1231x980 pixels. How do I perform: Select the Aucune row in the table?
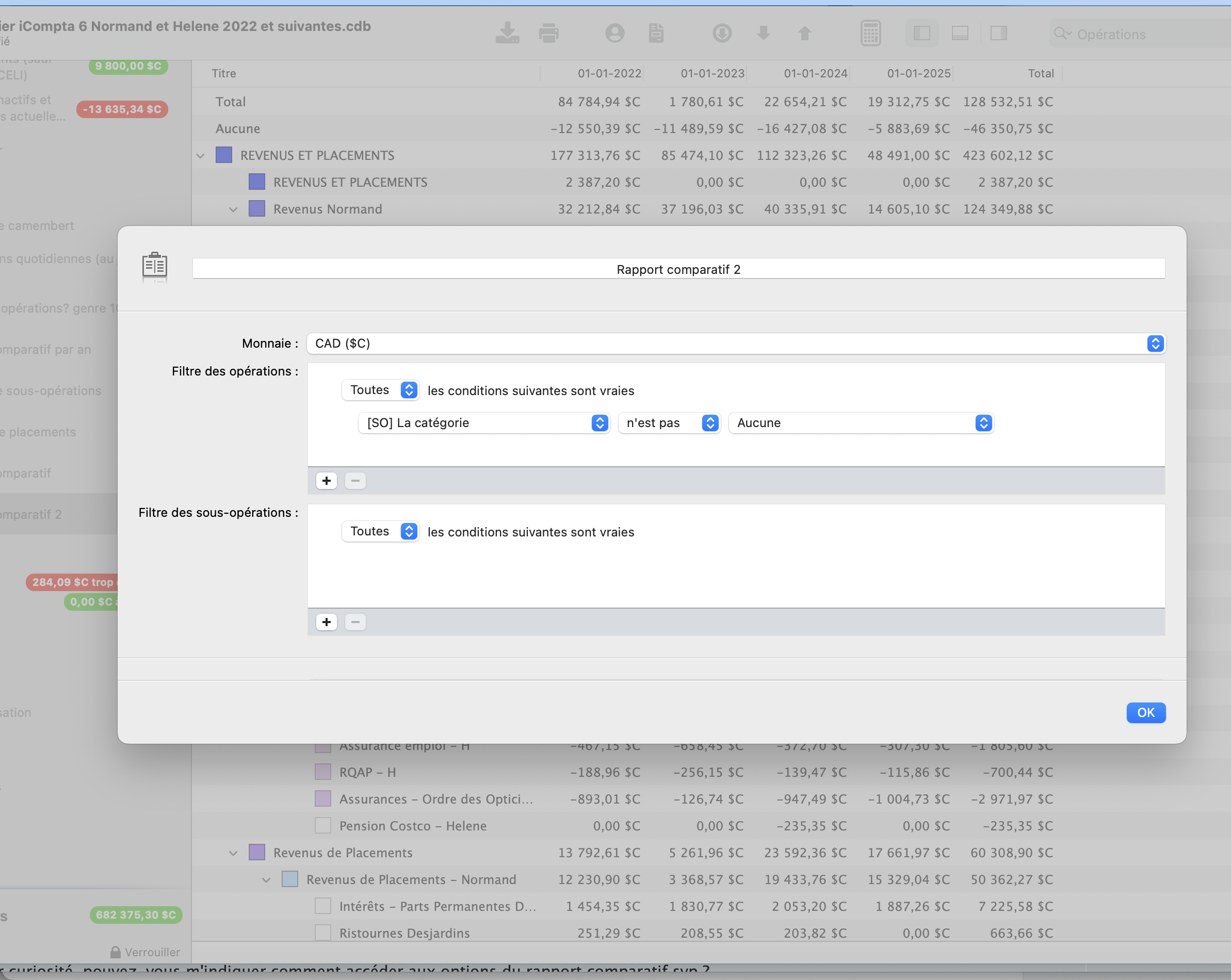tap(711, 128)
